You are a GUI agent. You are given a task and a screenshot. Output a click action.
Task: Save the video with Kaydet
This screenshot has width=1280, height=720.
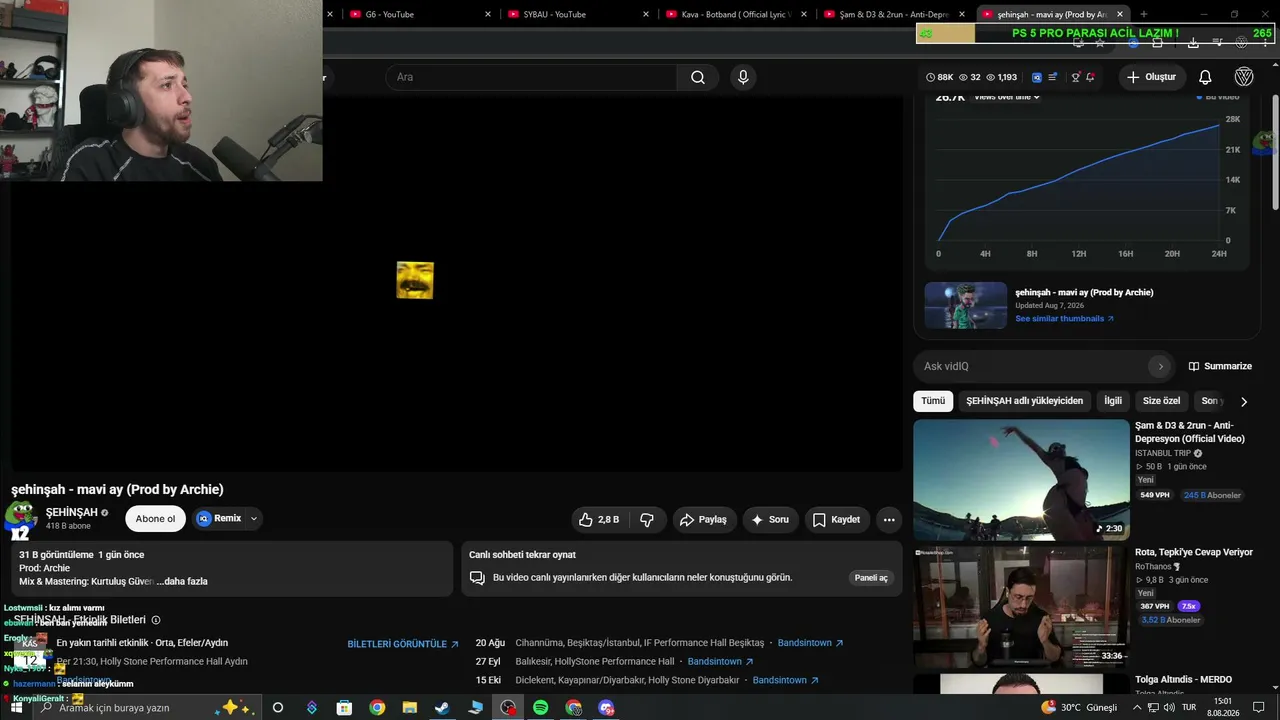pyautogui.click(x=837, y=520)
